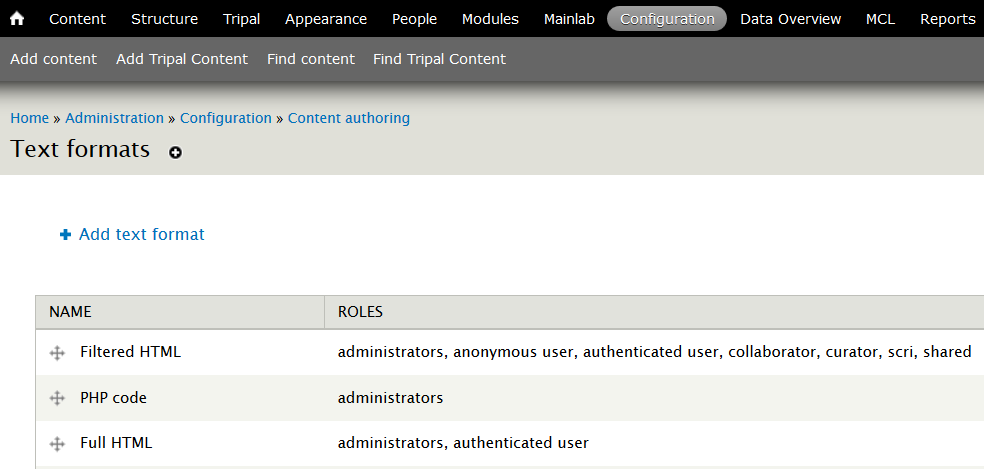Click Add text format link
Viewport: 984px width, 469px height.
(x=141, y=234)
